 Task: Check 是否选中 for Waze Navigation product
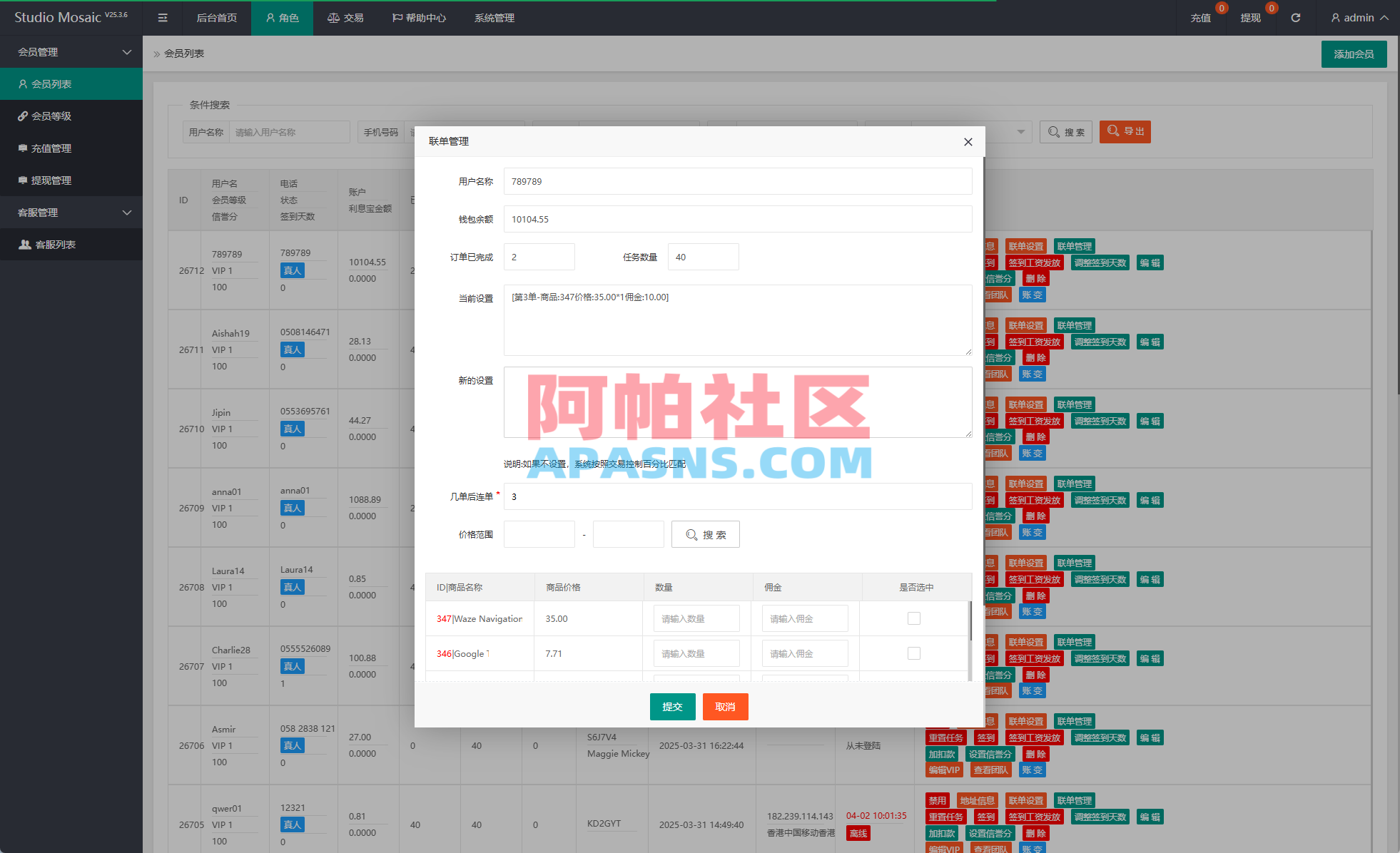click(x=914, y=618)
